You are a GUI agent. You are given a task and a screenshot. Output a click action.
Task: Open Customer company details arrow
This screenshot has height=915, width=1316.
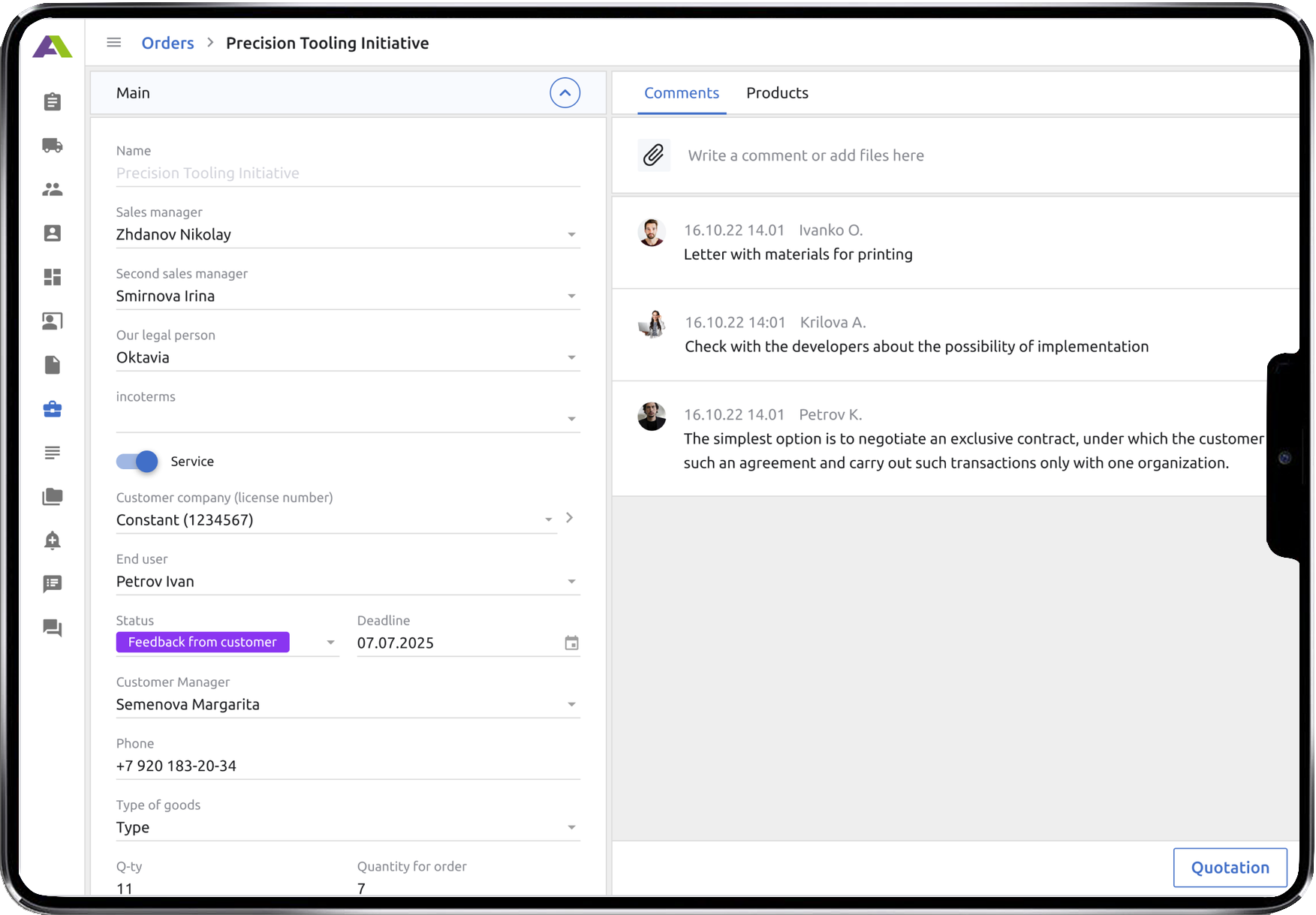pos(570,518)
